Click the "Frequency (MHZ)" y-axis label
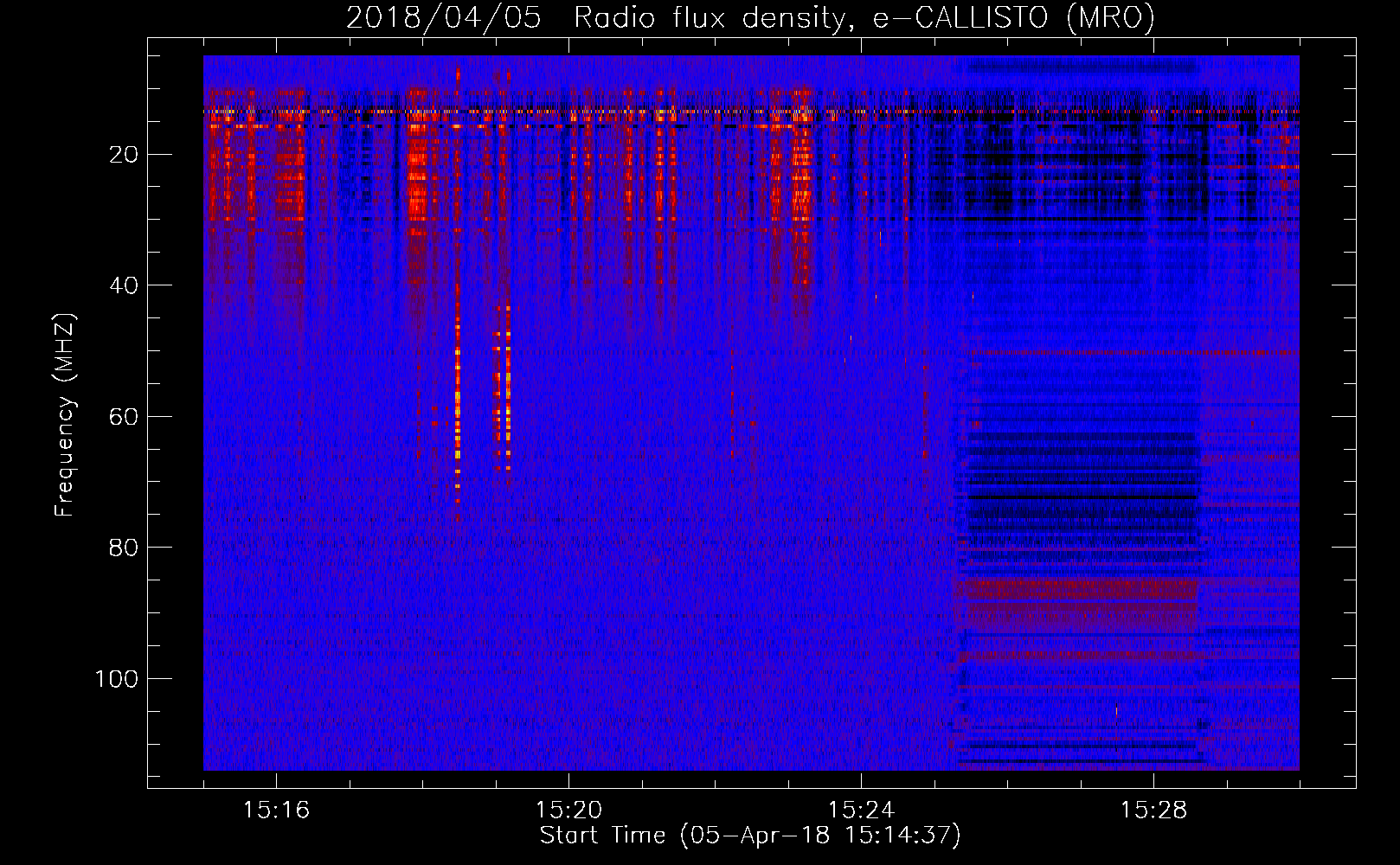The image size is (1400, 865). point(65,415)
